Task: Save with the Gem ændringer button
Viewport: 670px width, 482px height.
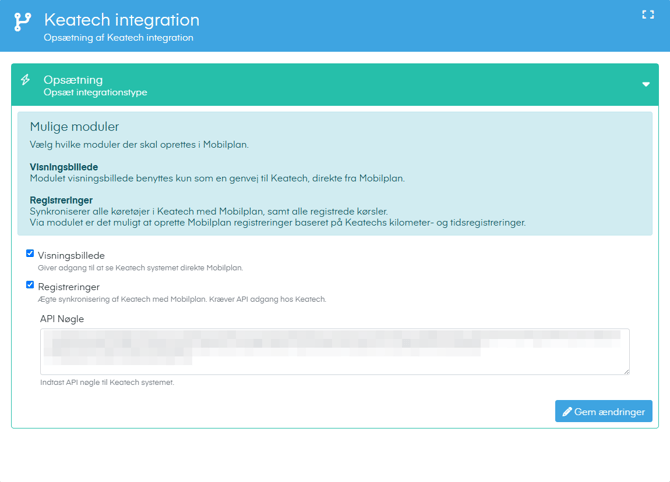Action: (603, 411)
